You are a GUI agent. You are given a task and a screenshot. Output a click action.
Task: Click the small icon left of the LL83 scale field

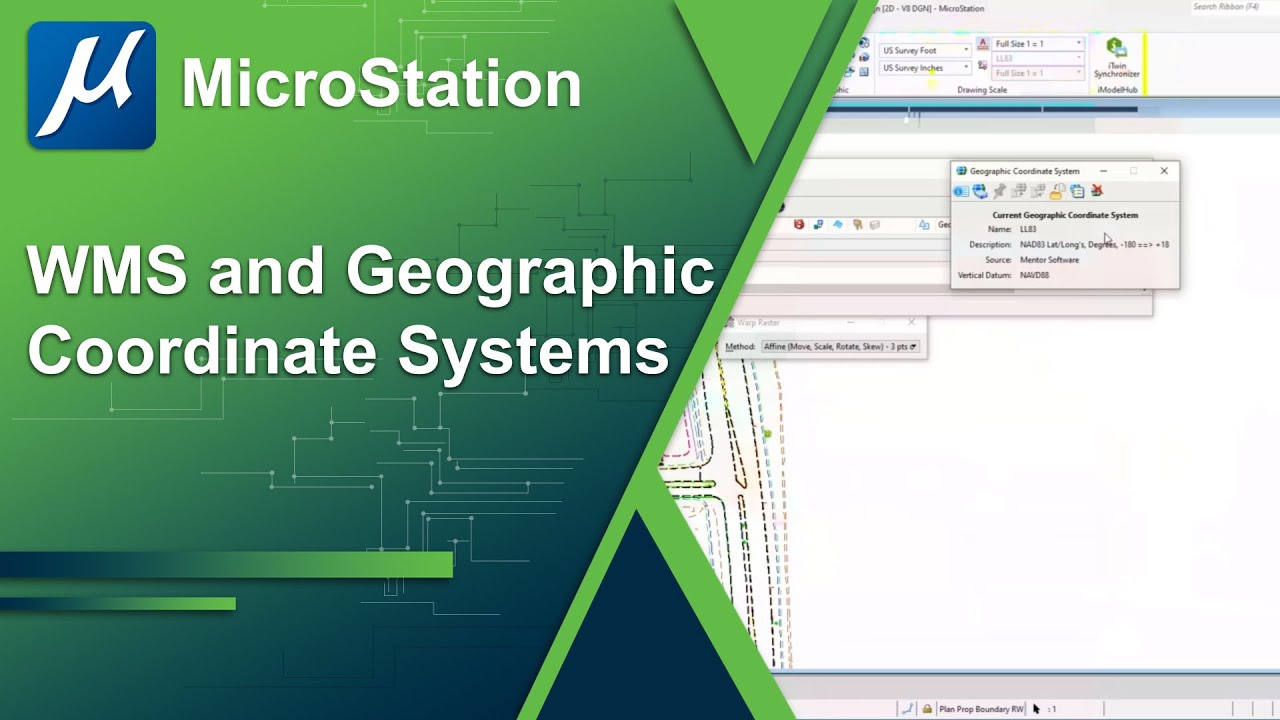[x=982, y=65]
